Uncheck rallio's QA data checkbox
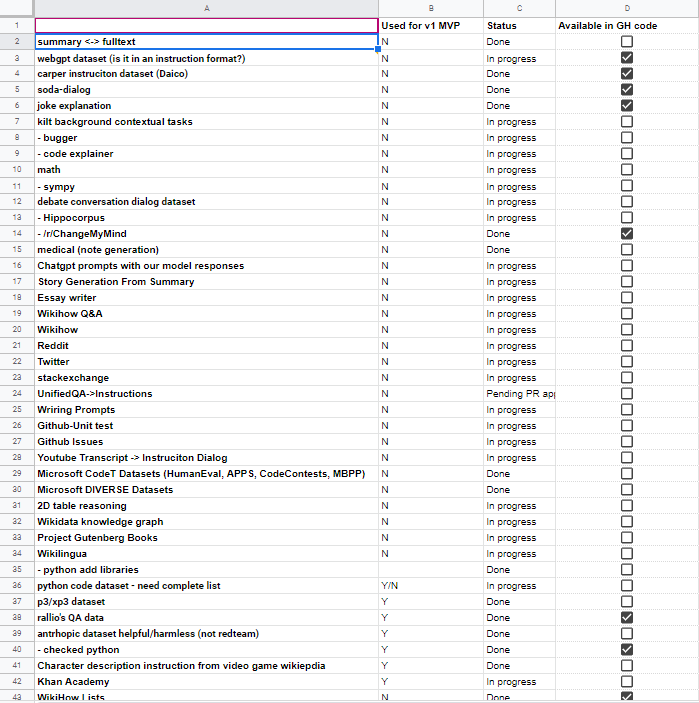 [626, 617]
